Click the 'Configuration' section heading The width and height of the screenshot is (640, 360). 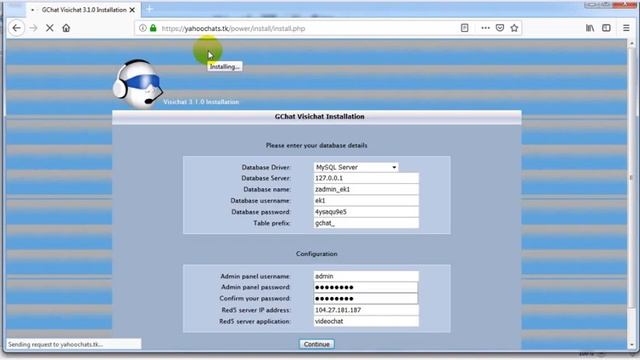[317, 254]
